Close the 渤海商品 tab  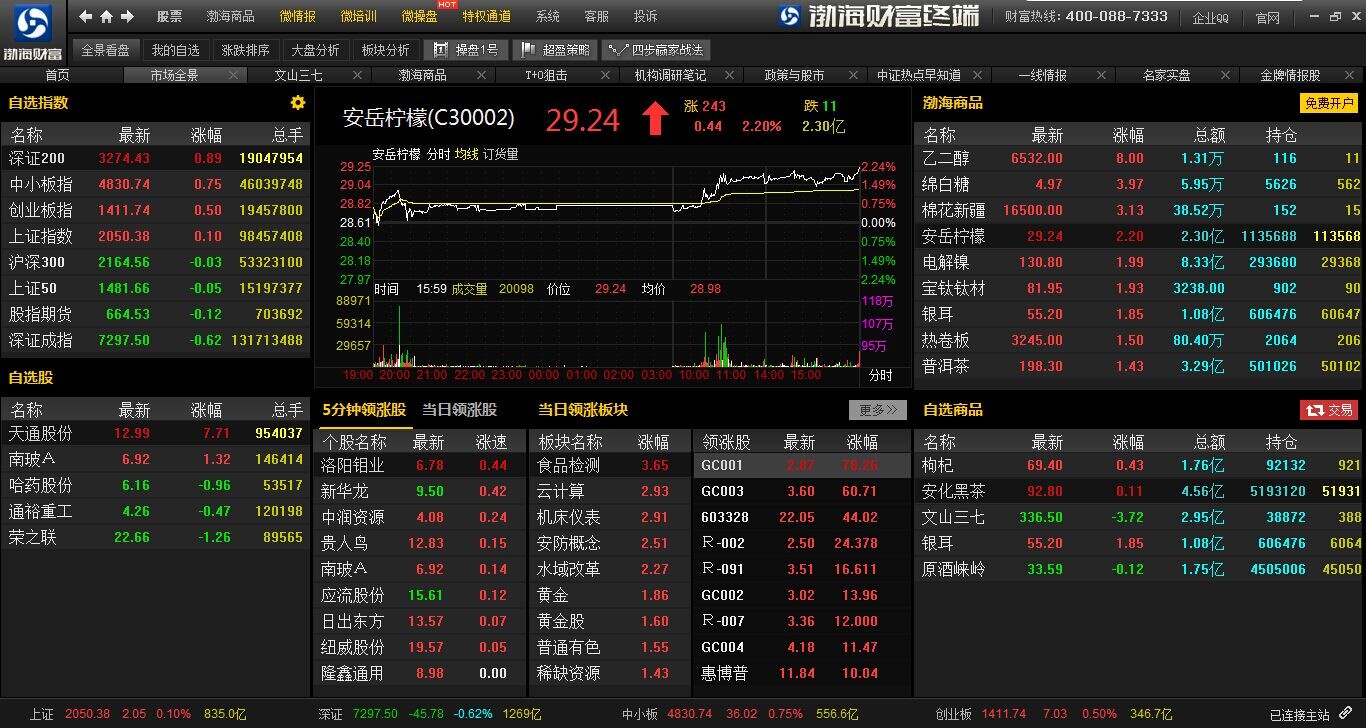pyautogui.click(x=480, y=75)
